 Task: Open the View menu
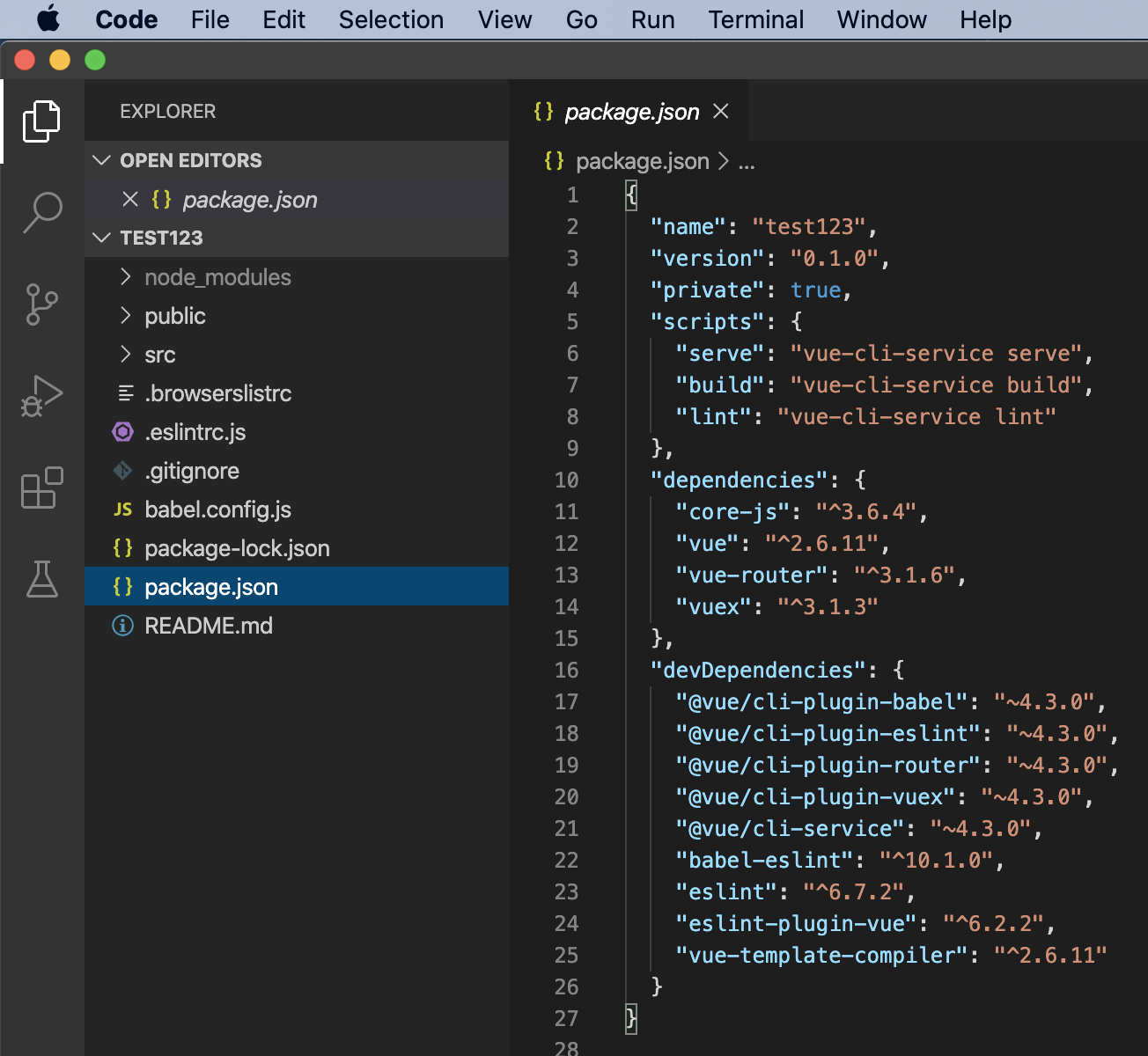pyautogui.click(x=505, y=19)
